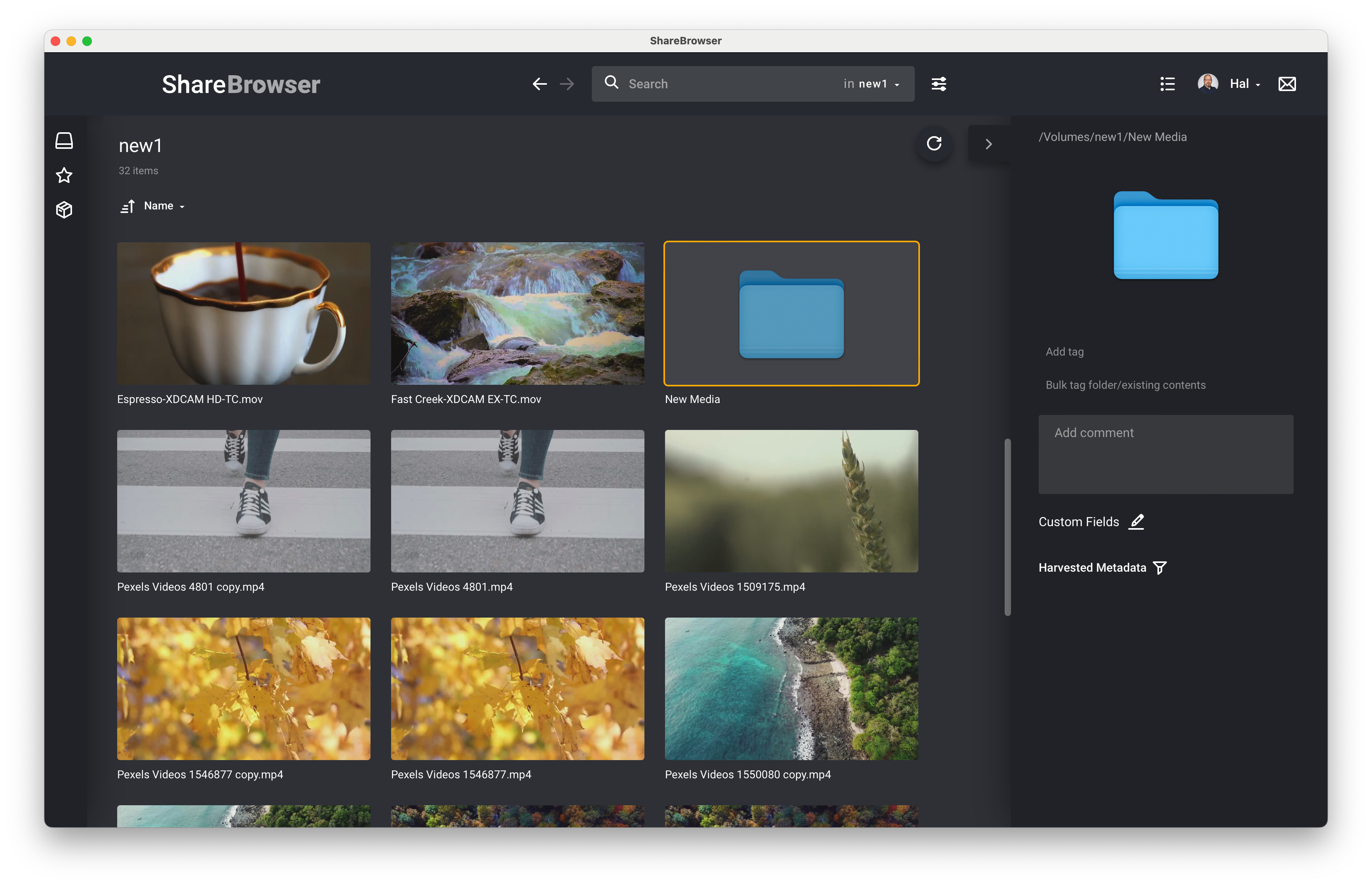Viewport: 1372px width, 886px height.
Task: Click the ShareBrowser logo
Action: pyautogui.click(x=240, y=85)
